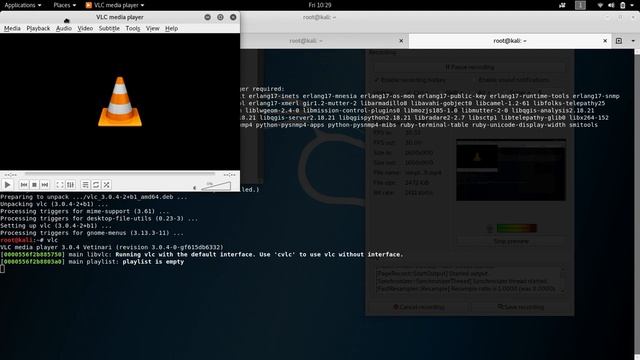Open the VLC View menu

(152, 28)
